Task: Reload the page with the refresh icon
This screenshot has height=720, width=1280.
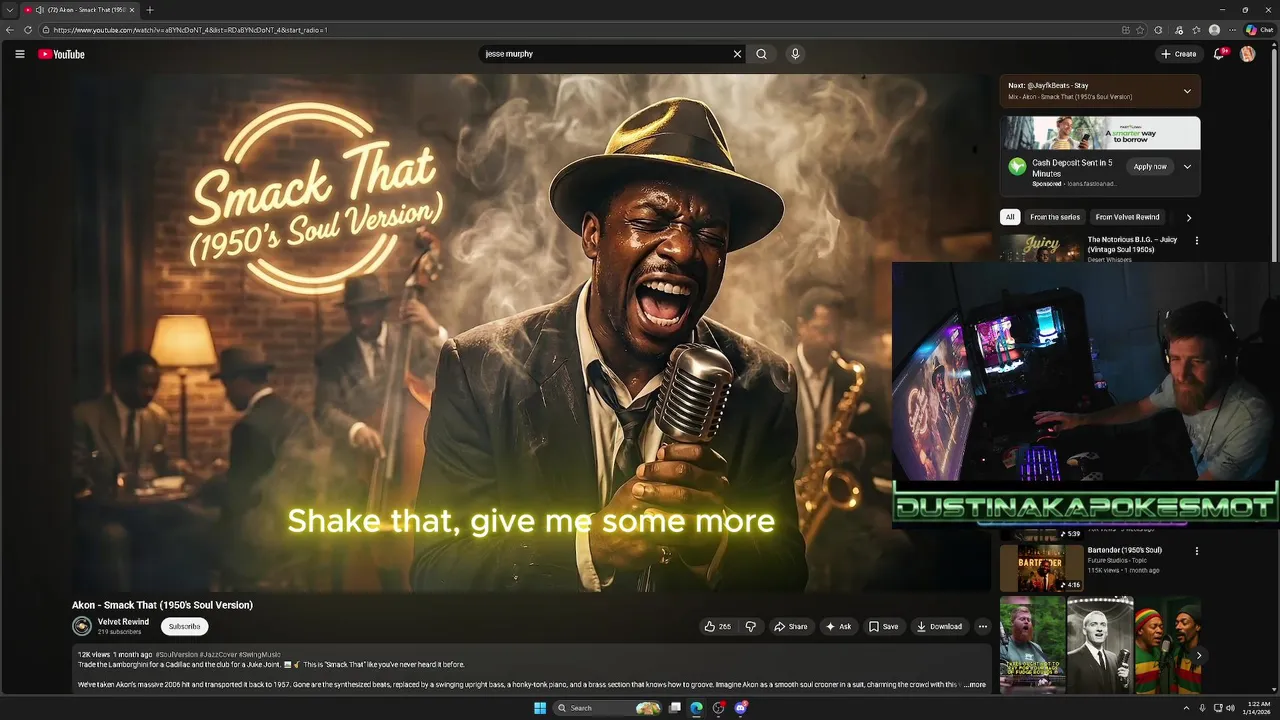Action: point(28,30)
